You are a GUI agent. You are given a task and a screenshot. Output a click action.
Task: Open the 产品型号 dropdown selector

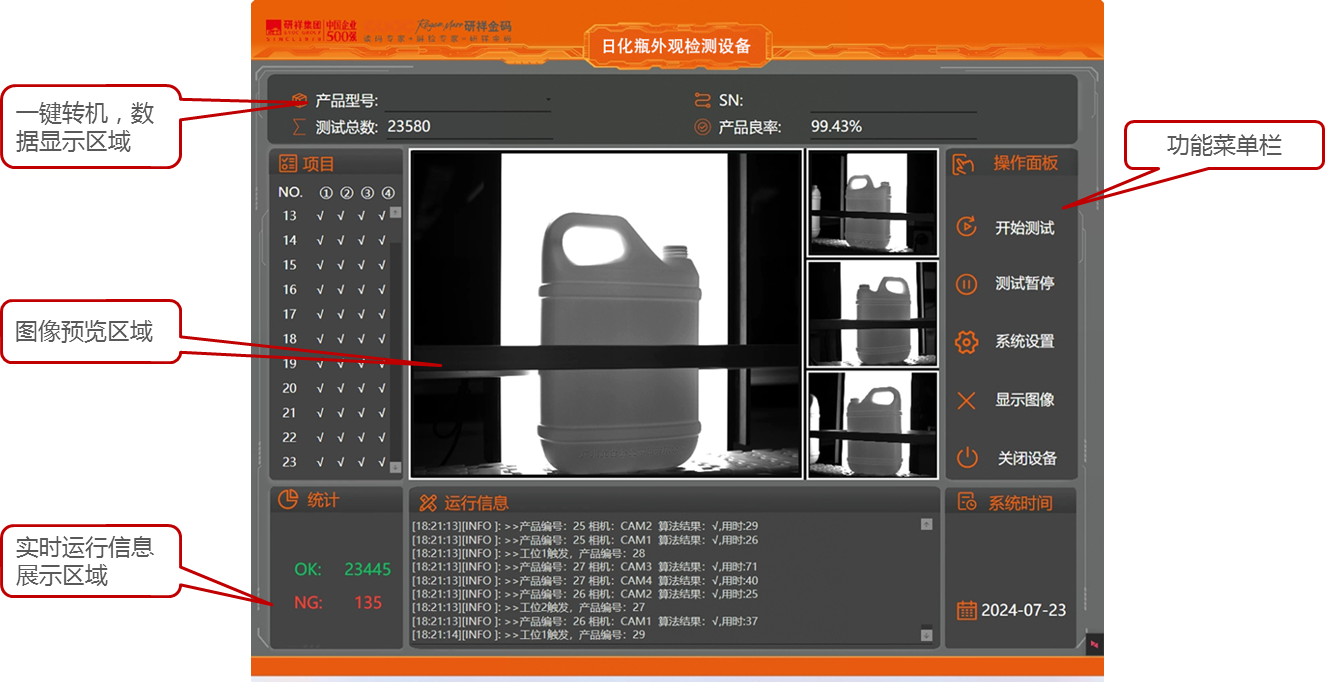pyautogui.click(x=548, y=100)
